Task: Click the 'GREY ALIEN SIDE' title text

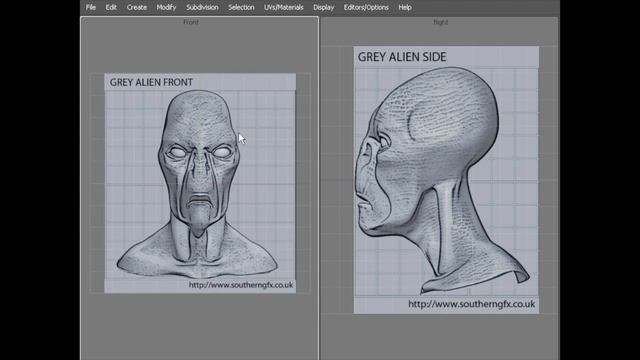Action: pos(402,57)
